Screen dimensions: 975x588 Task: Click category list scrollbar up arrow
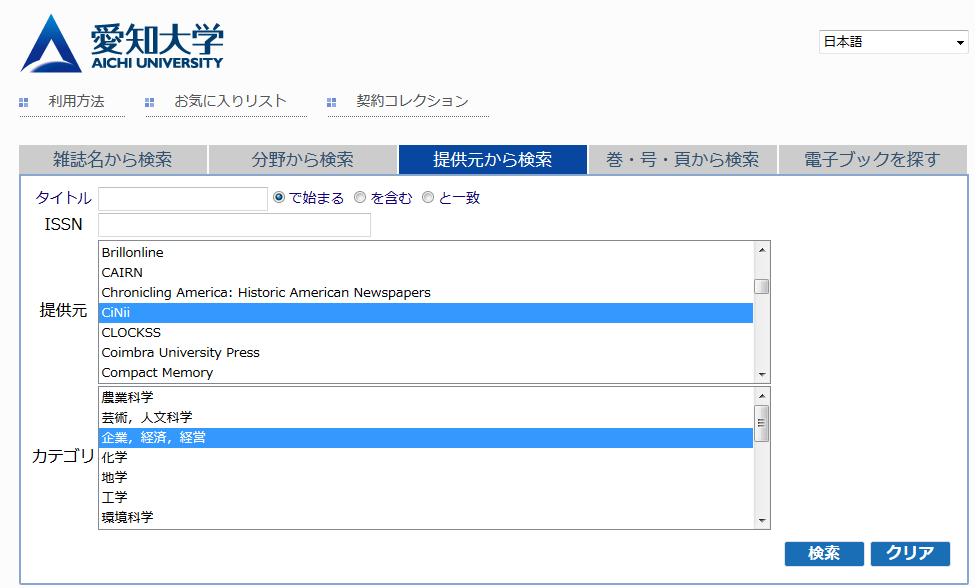(x=762, y=396)
